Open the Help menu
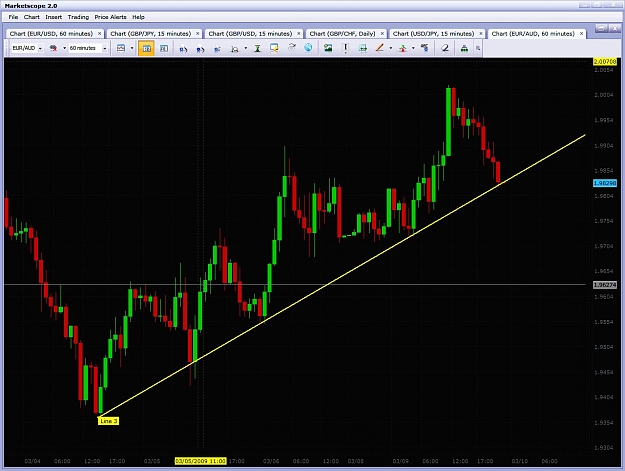The image size is (625, 471). coord(138,17)
